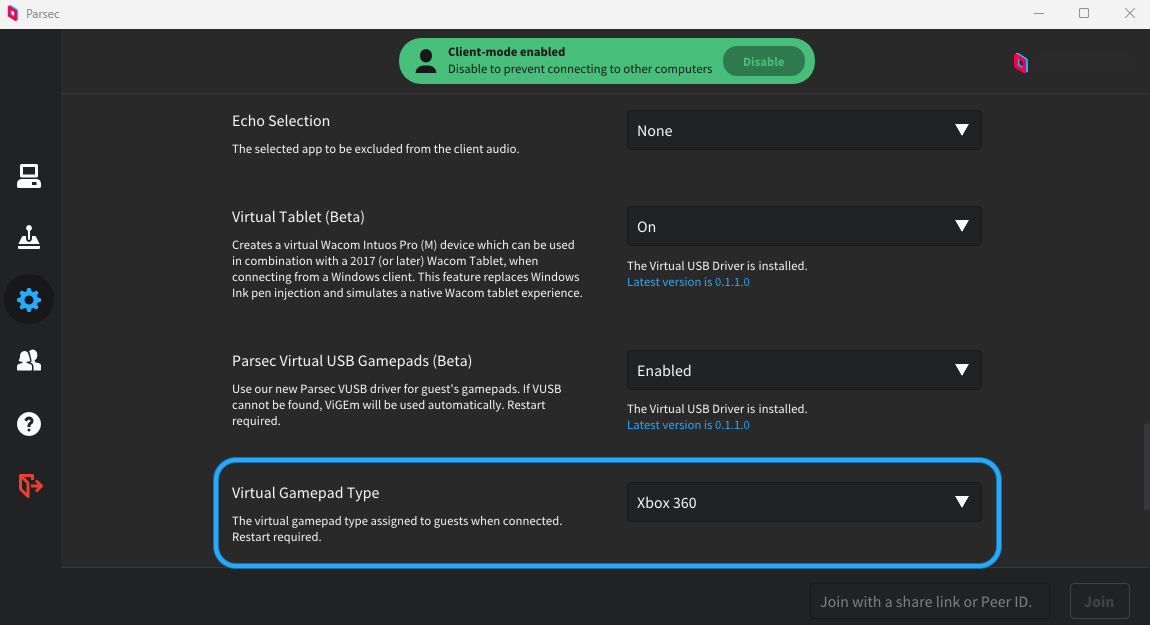Click the latest version link under USB Gamepads

pos(688,425)
